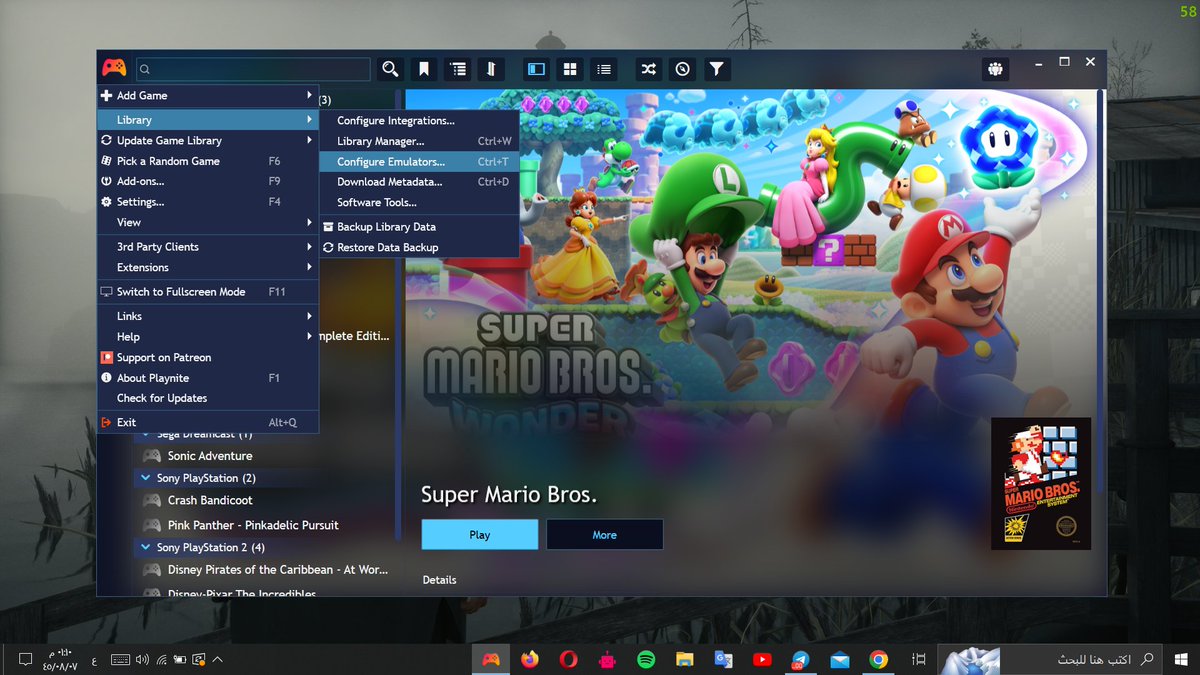Switch to Details view icon

[x=537, y=69]
